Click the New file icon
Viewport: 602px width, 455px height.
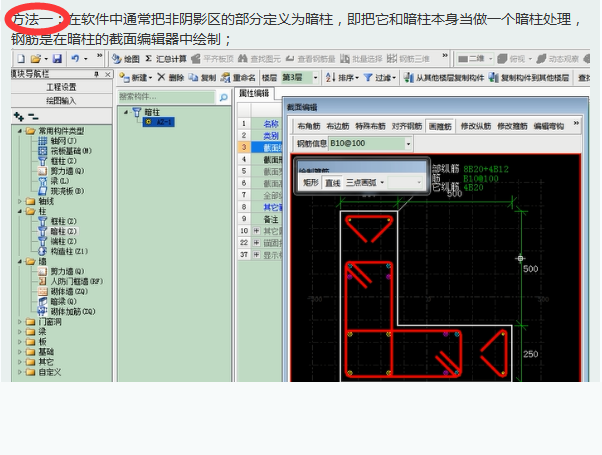pyautogui.click(x=22, y=59)
